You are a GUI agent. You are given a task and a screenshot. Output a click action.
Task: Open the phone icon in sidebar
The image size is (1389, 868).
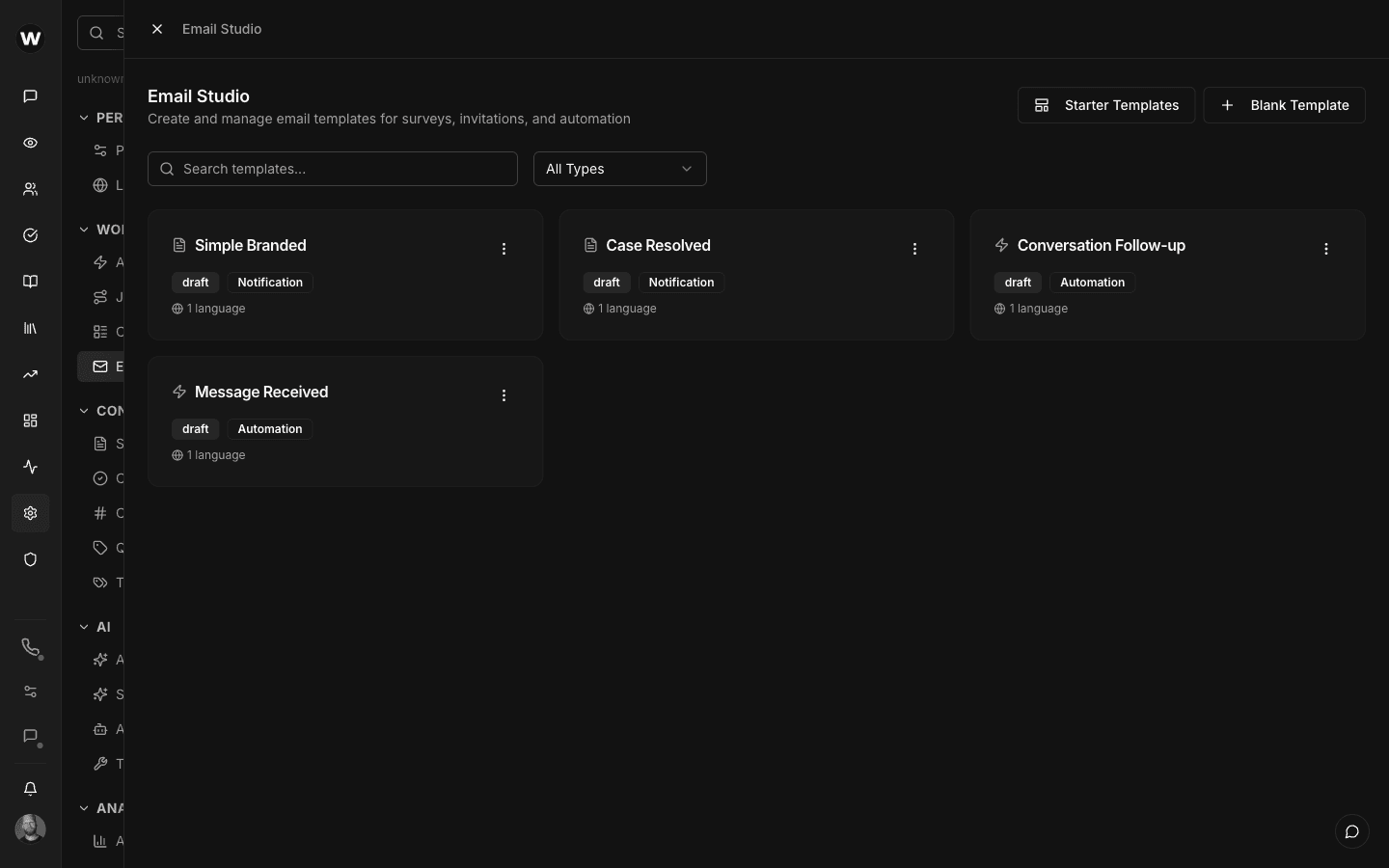point(30,647)
